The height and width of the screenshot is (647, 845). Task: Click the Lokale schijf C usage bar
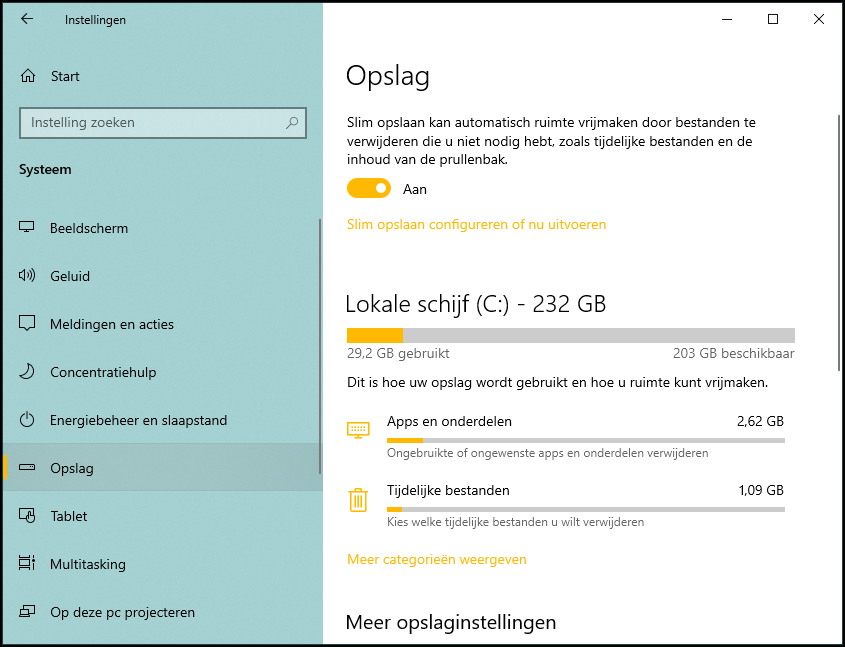coord(571,335)
